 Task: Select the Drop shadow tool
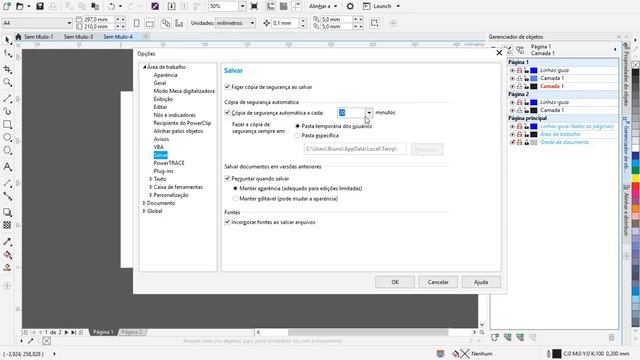point(7,212)
